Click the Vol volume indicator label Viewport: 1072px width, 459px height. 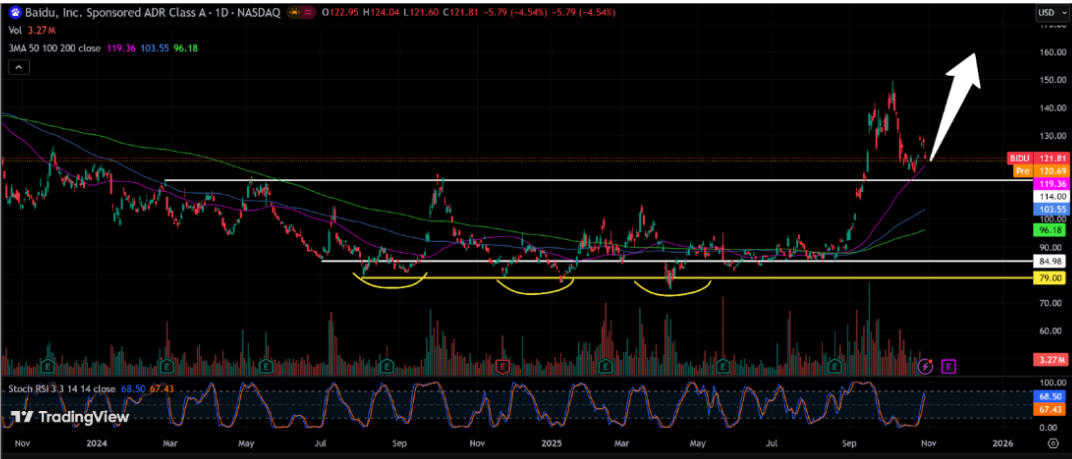point(13,30)
